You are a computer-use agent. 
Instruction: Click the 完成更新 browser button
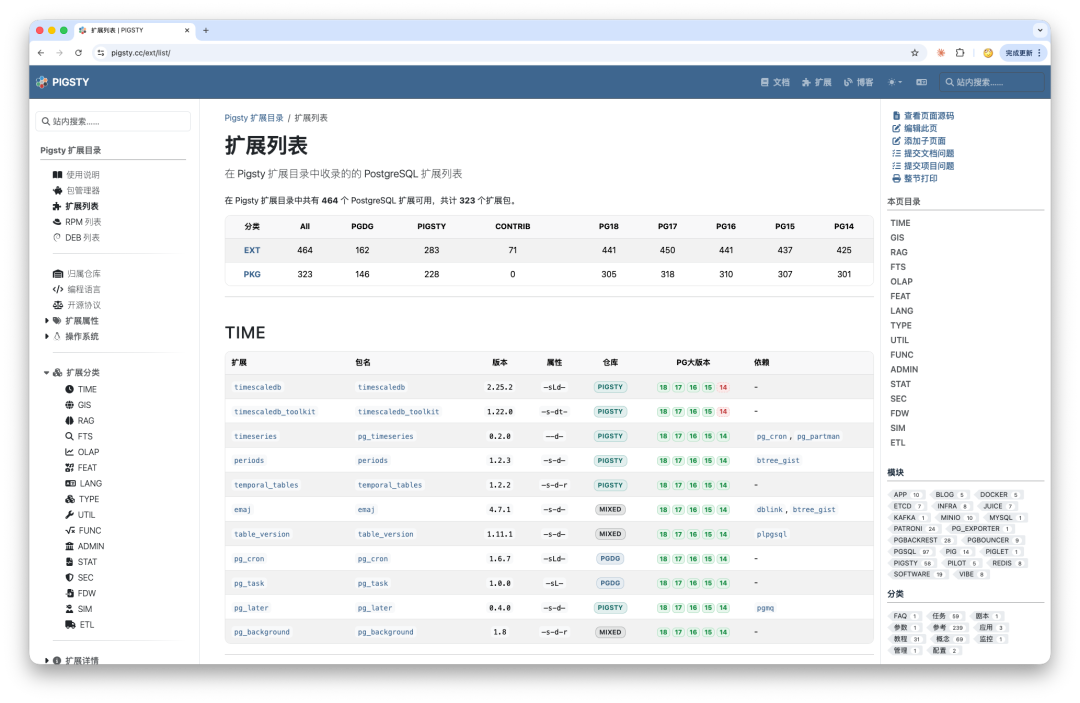(x=1023, y=53)
